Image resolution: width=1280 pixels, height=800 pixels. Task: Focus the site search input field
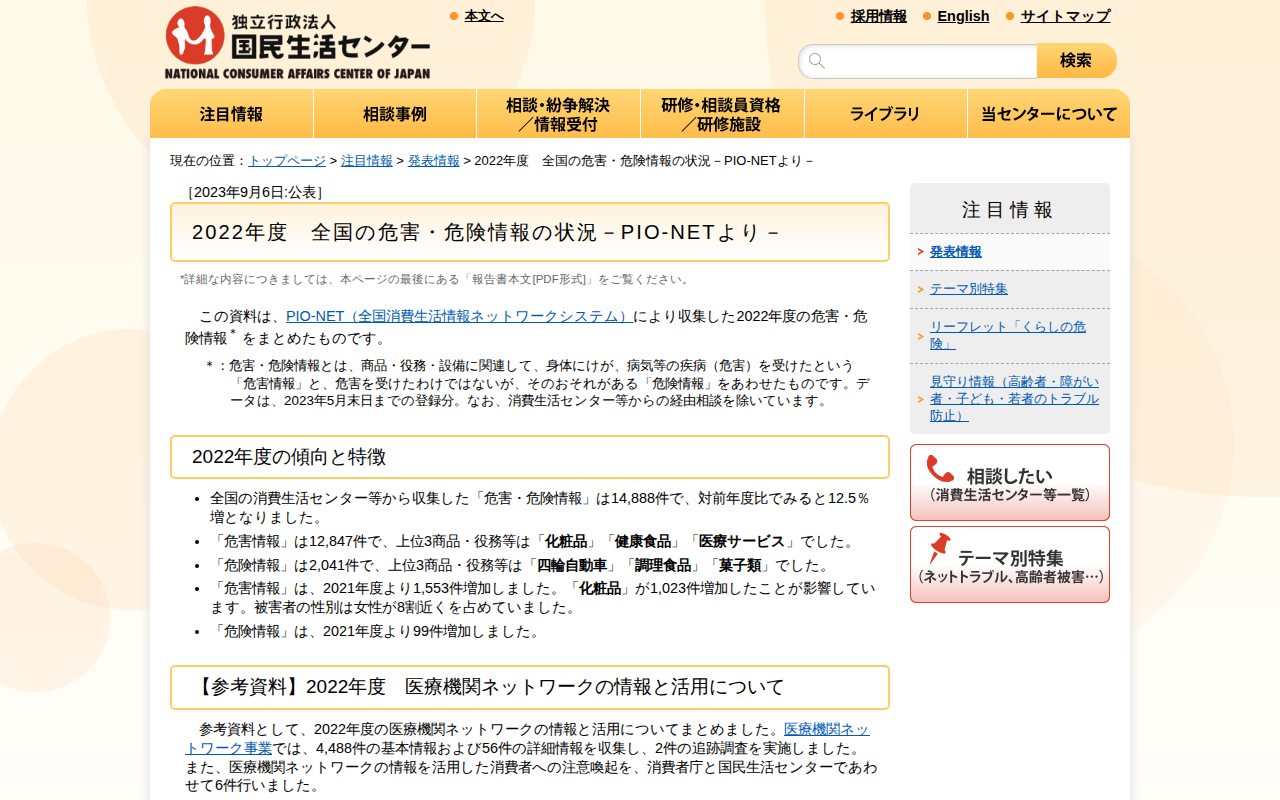click(x=918, y=61)
